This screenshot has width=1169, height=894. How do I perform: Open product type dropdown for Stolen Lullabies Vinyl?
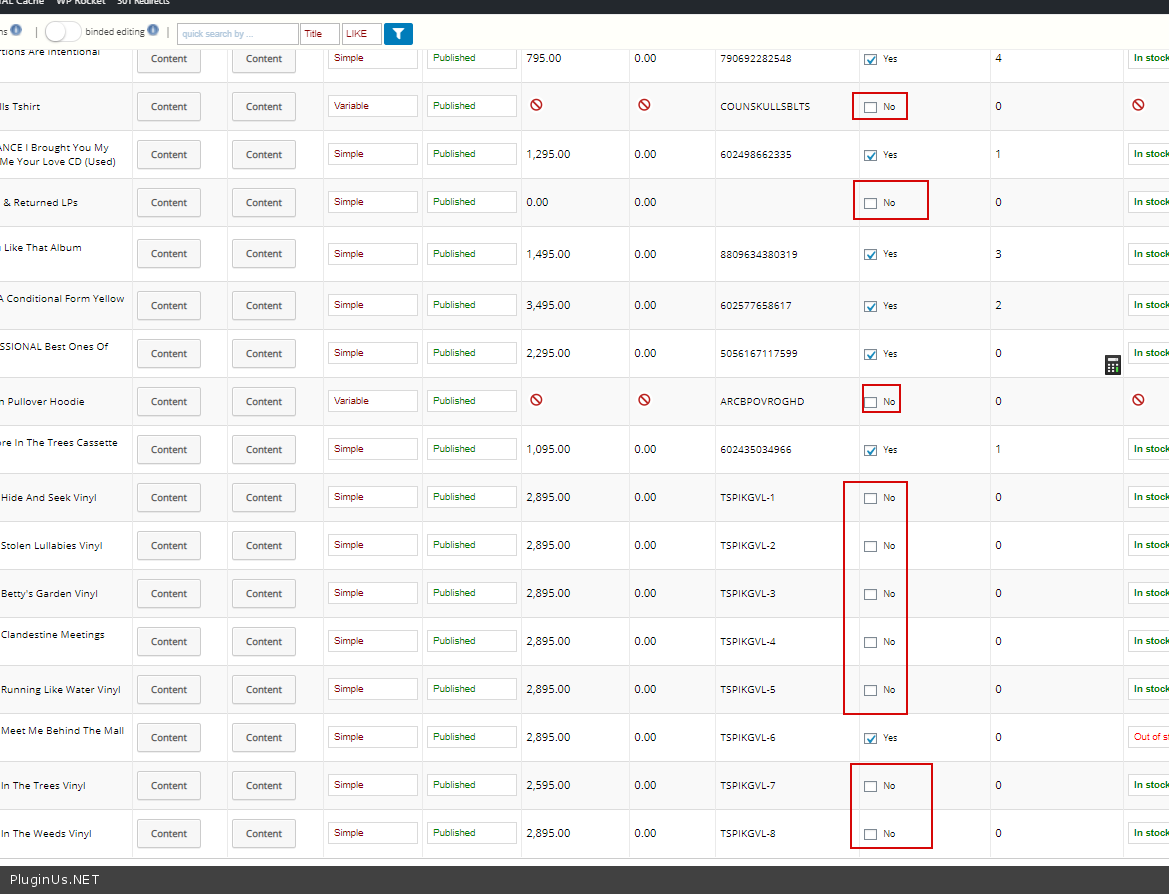click(372, 545)
